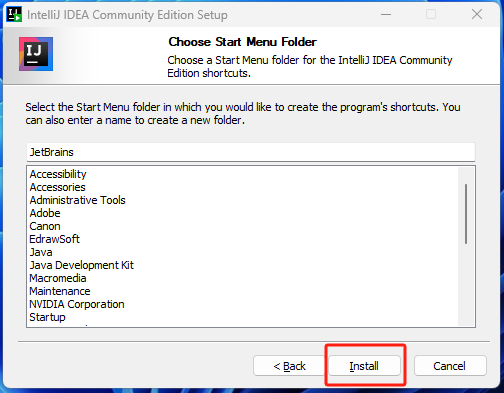Select the Maintenance folder
Image resolution: width=504 pixels, height=393 pixels.
[x=60, y=291]
